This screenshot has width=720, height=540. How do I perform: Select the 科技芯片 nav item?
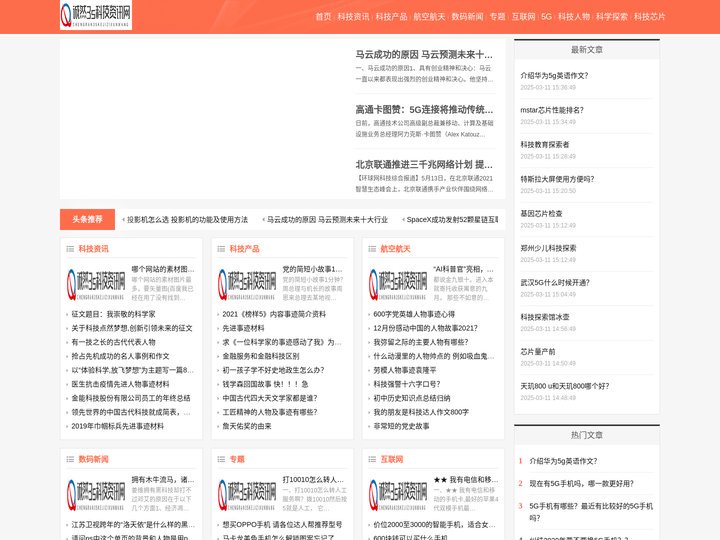pyautogui.click(x=650, y=17)
